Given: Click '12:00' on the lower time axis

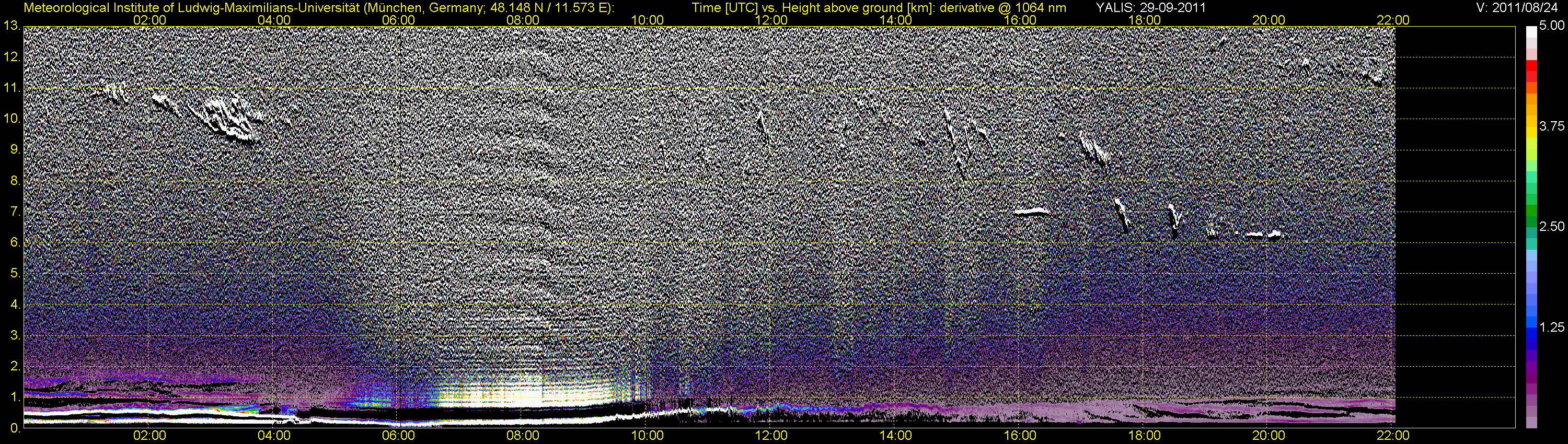Looking at the screenshot, I should click(x=771, y=436).
